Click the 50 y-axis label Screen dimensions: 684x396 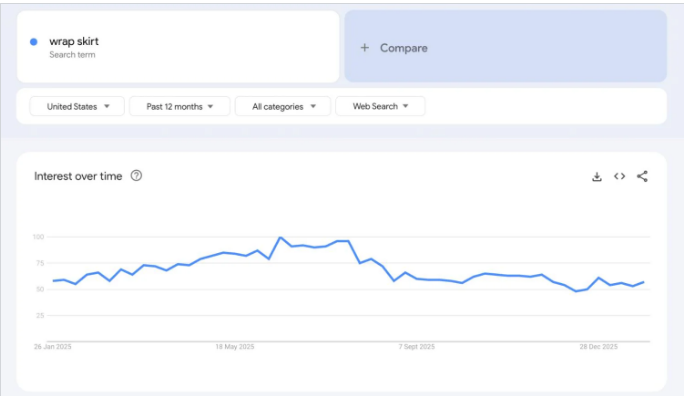40,289
